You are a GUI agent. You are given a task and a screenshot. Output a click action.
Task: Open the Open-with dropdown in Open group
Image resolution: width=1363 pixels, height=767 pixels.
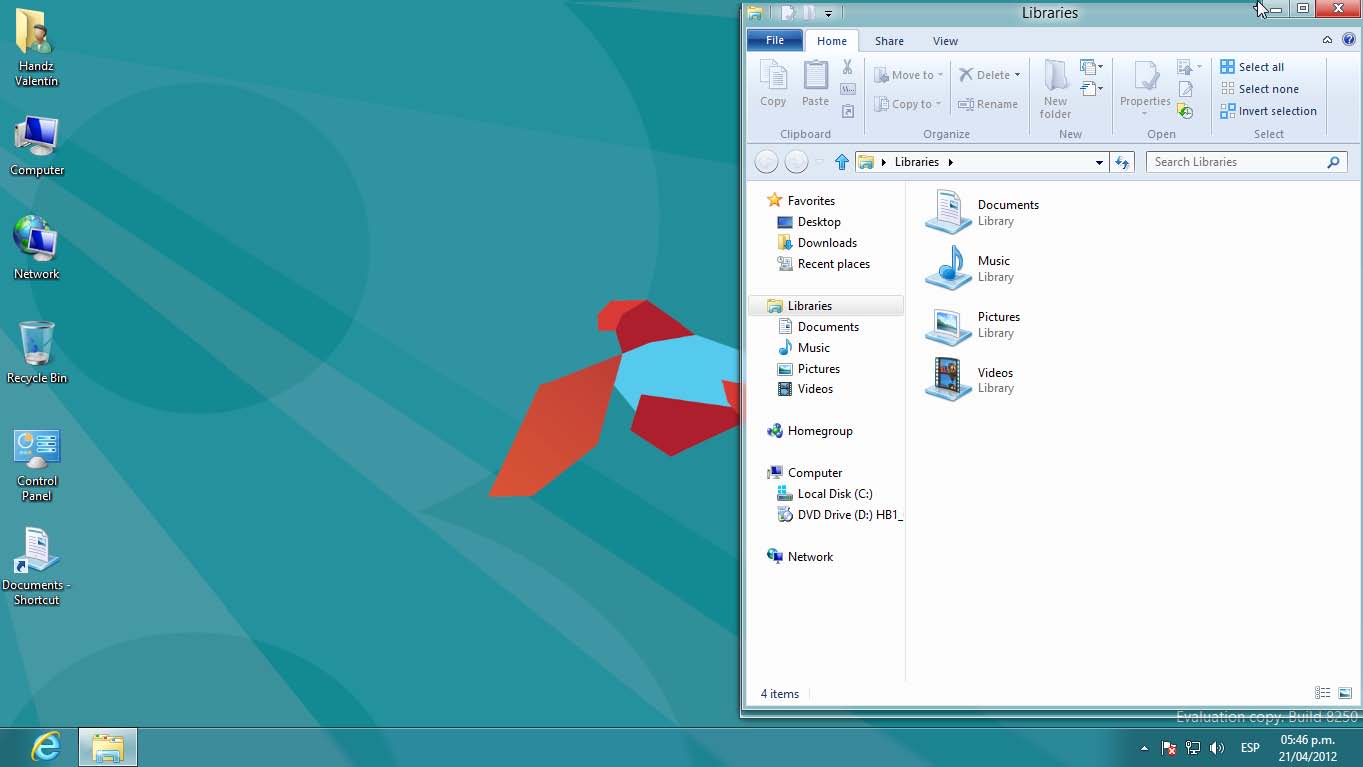click(1190, 67)
